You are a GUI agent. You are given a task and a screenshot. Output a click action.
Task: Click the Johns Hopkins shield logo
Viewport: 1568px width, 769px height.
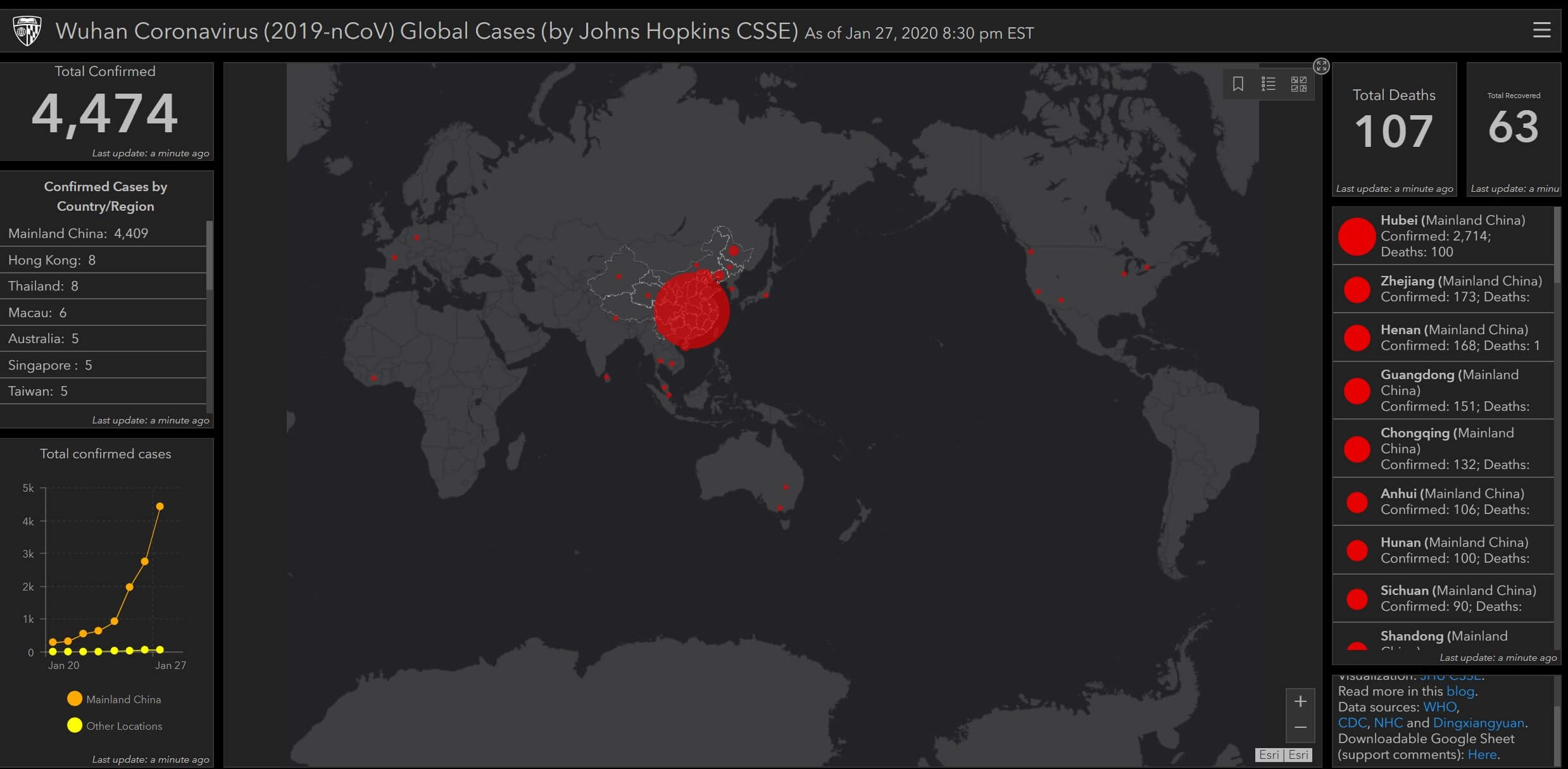(27, 30)
